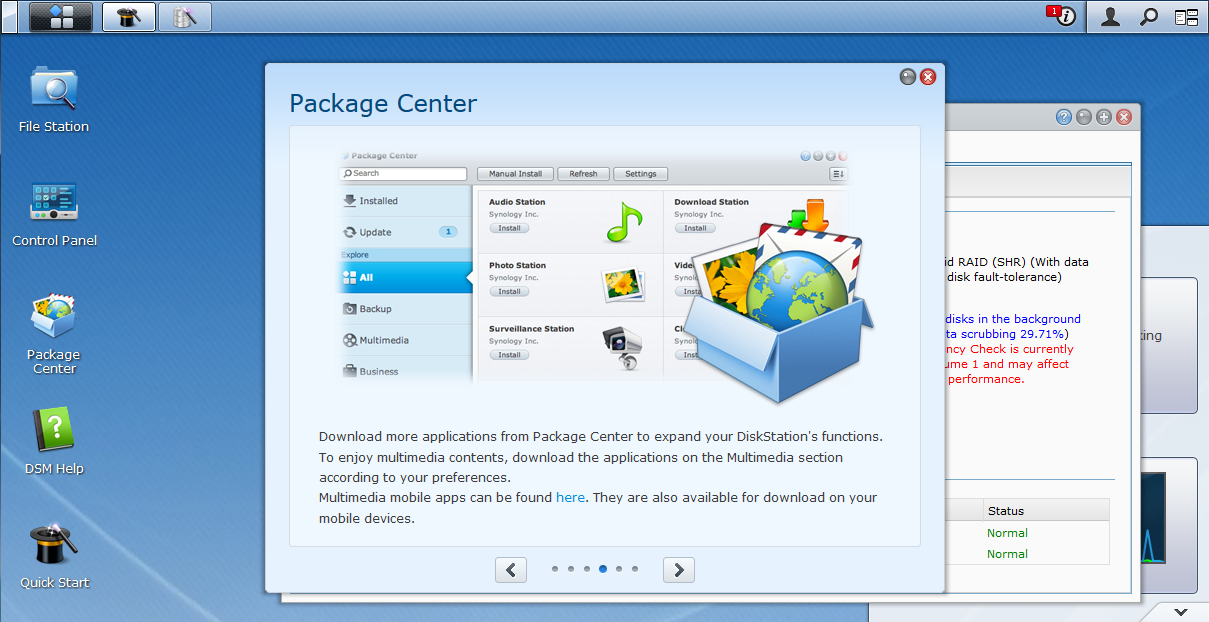Open the Main Menu button in taskbar

(x=61, y=16)
